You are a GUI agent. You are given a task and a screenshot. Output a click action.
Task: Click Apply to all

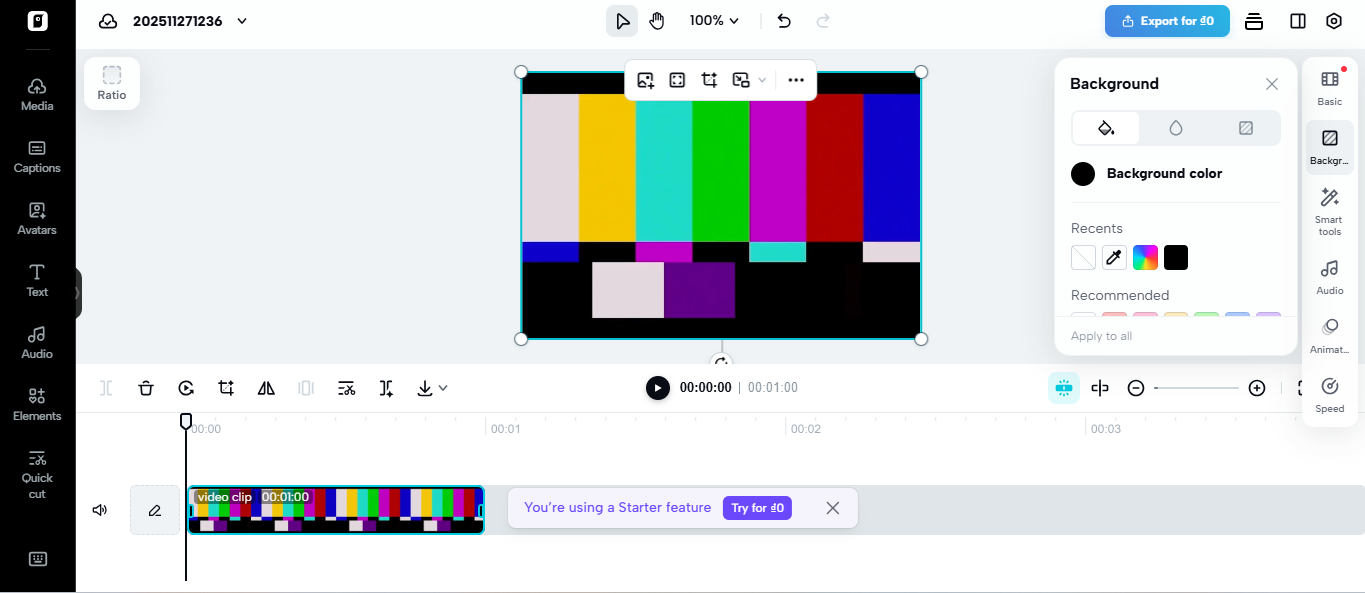[x=1101, y=336]
